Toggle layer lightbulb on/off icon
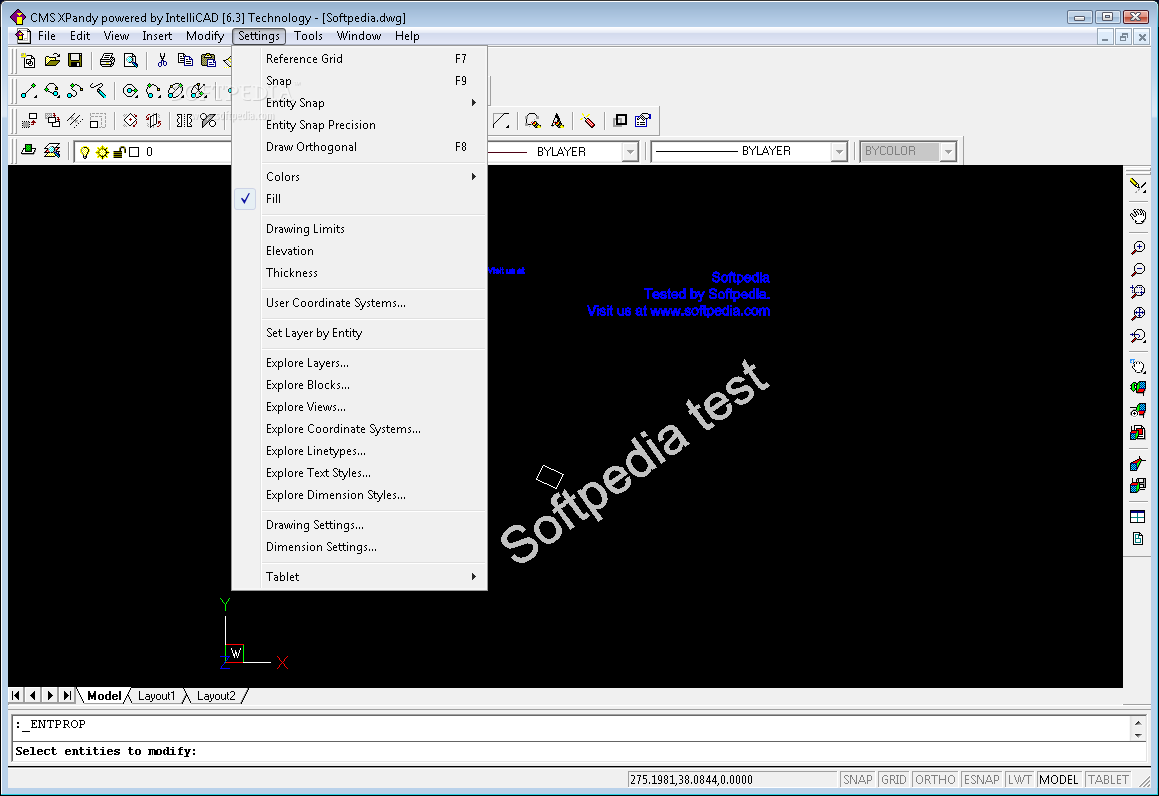 pyautogui.click(x=85, y=152)
